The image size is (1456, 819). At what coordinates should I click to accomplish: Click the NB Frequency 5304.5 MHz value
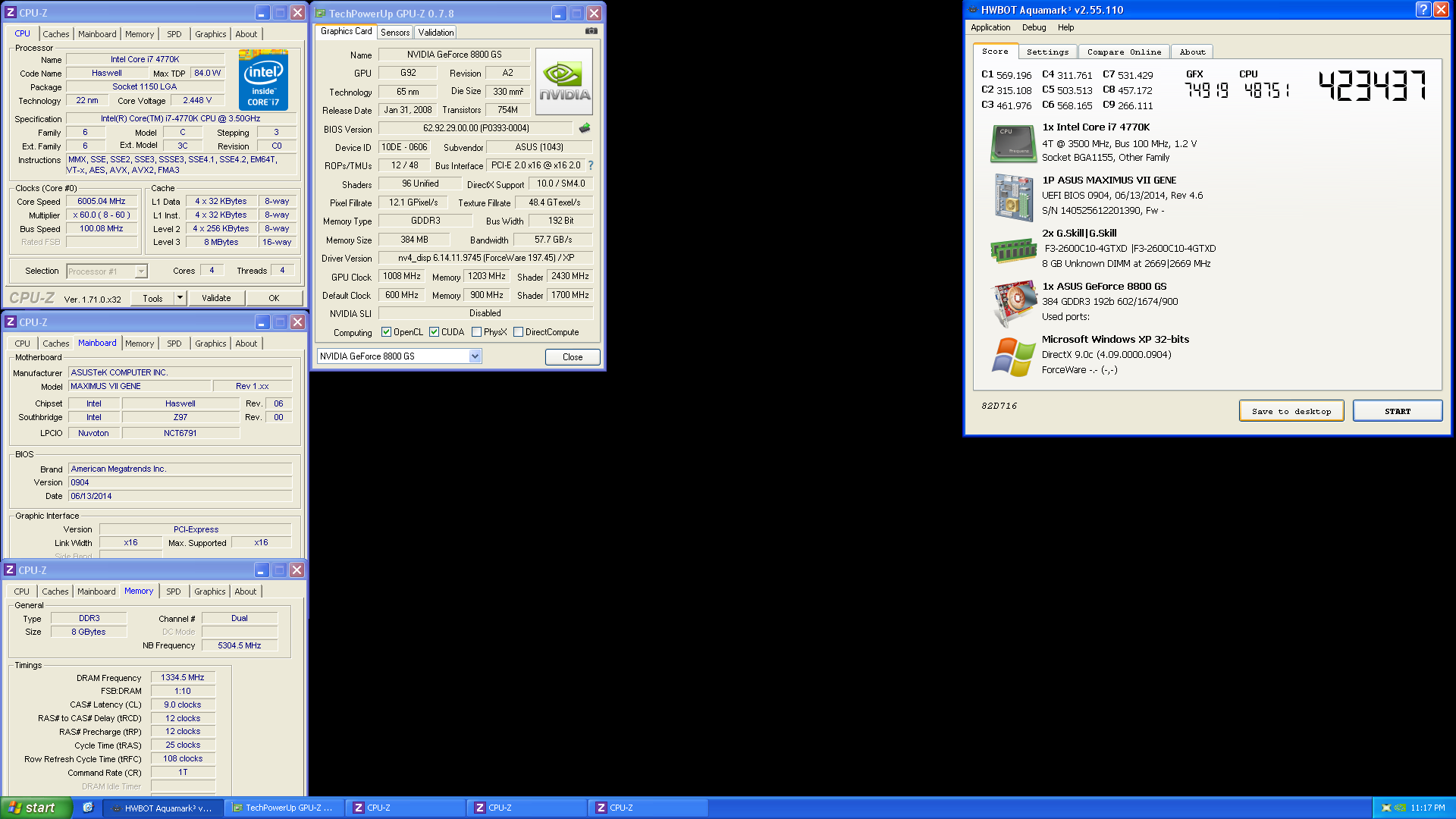(240, 646)
